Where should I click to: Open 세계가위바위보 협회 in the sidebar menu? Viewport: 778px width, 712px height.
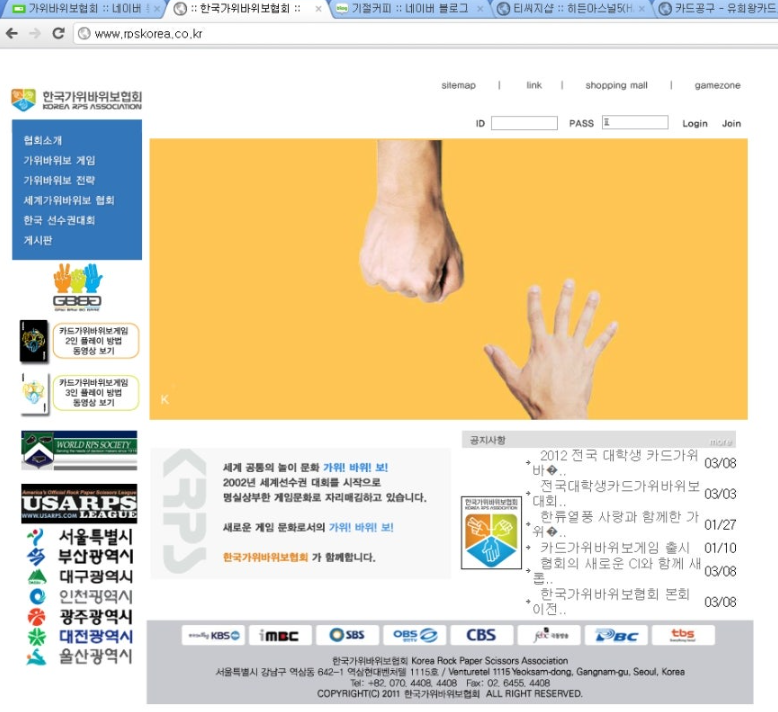click(x=69, y=200)
